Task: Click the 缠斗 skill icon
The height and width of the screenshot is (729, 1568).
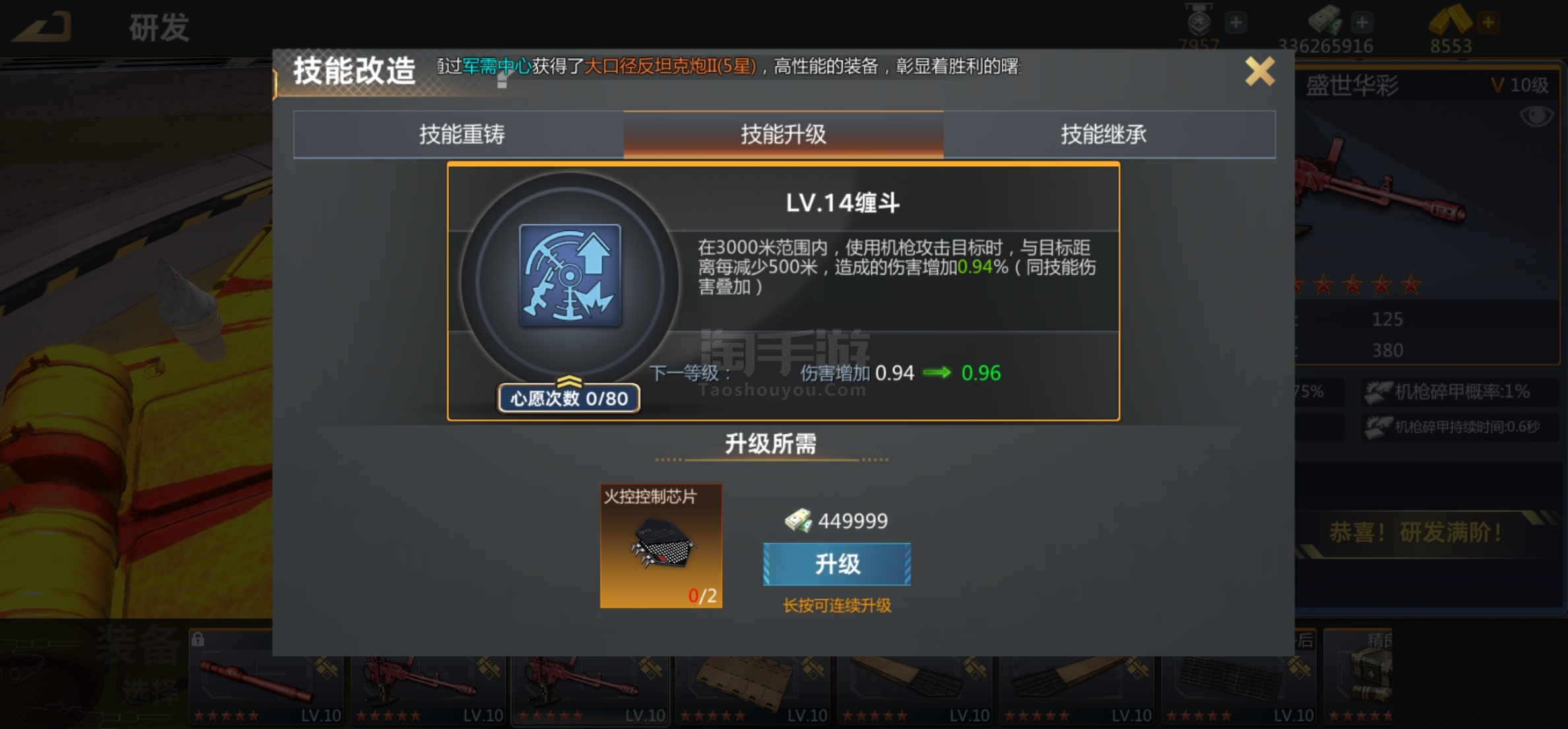Action: click(570, 275)
